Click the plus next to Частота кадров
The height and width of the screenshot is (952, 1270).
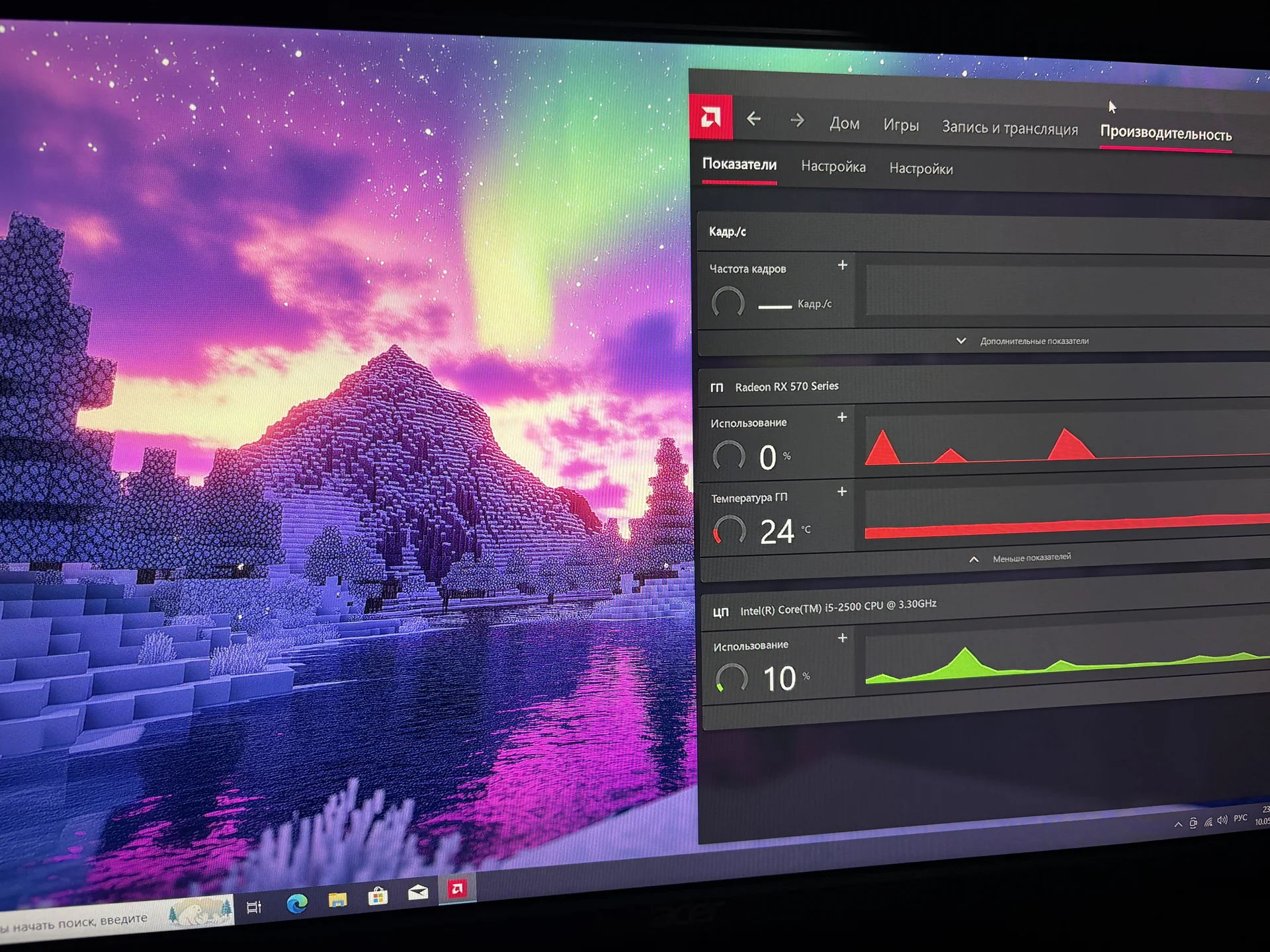tap(842, 265)
